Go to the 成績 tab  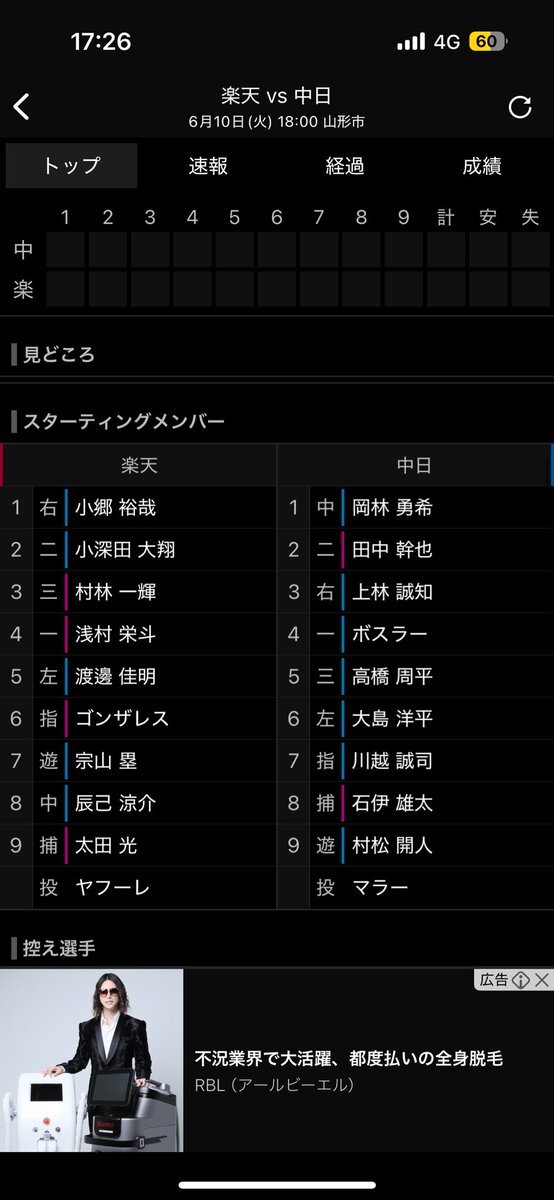[482, 166]
